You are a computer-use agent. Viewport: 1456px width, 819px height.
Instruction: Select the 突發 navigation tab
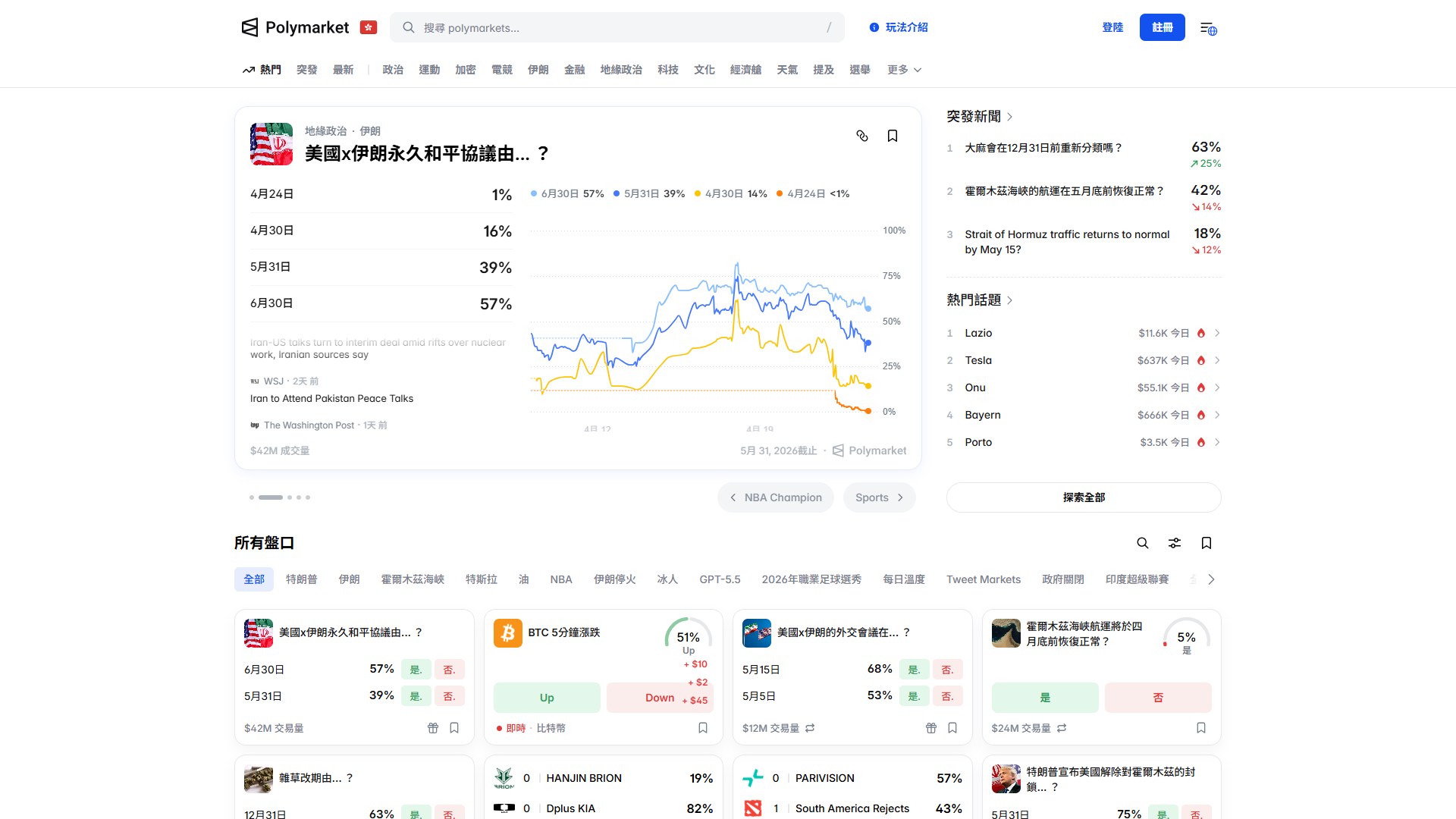307,70
